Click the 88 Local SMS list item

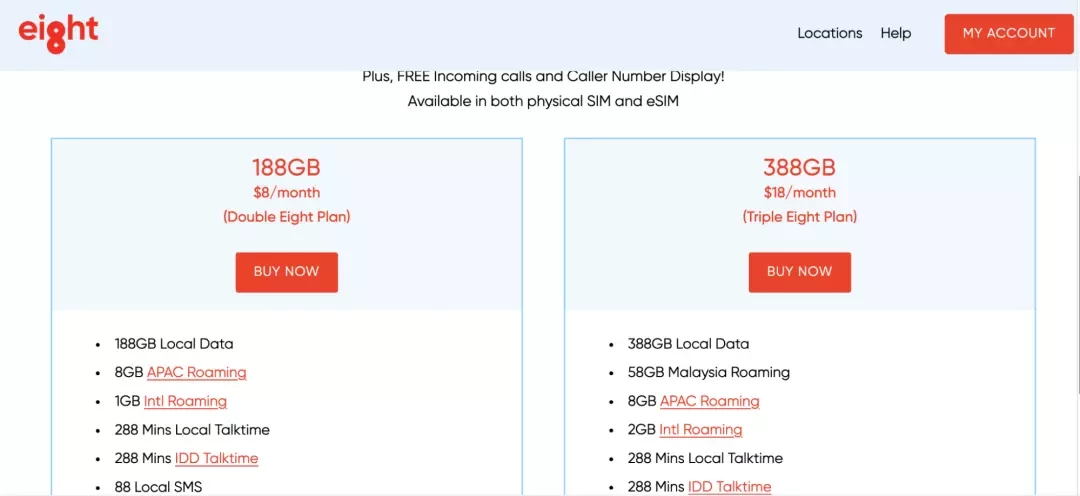point(158,487)
